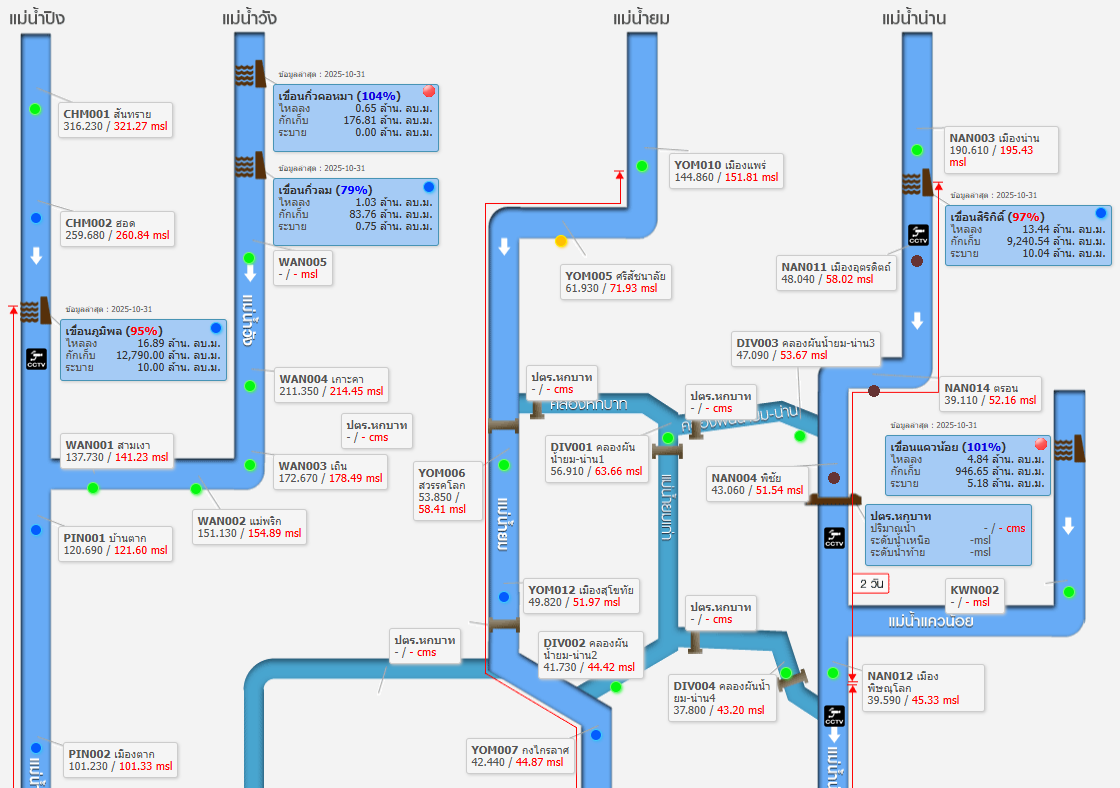Click the blue station dot for CHM002
This screenshot has width=1120, height=788.
coord(36,218)
